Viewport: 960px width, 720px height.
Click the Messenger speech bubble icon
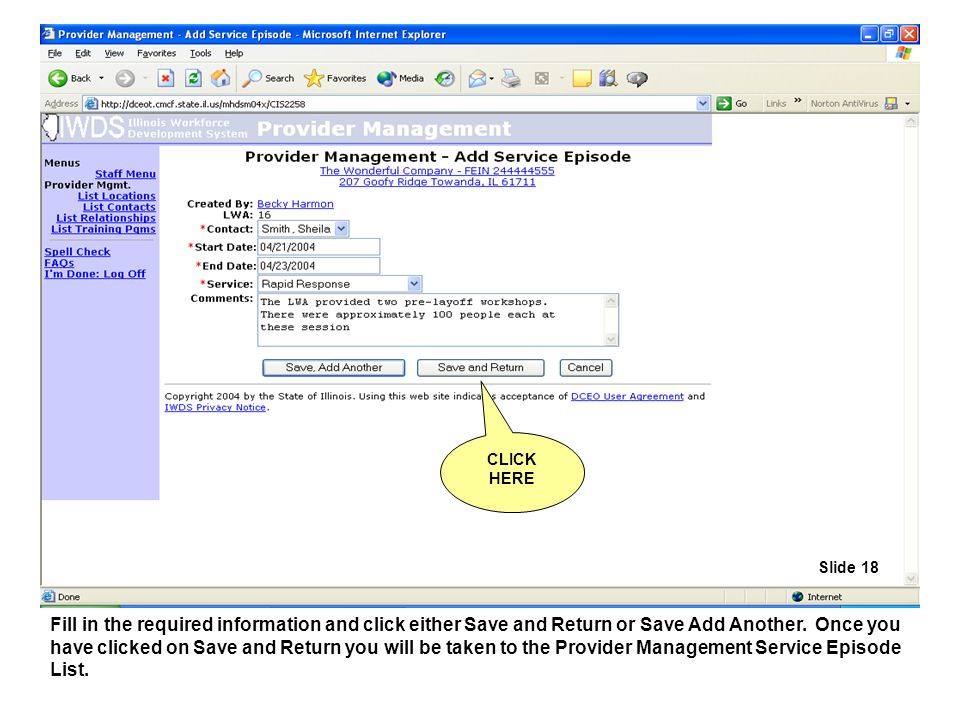[637, 78]
